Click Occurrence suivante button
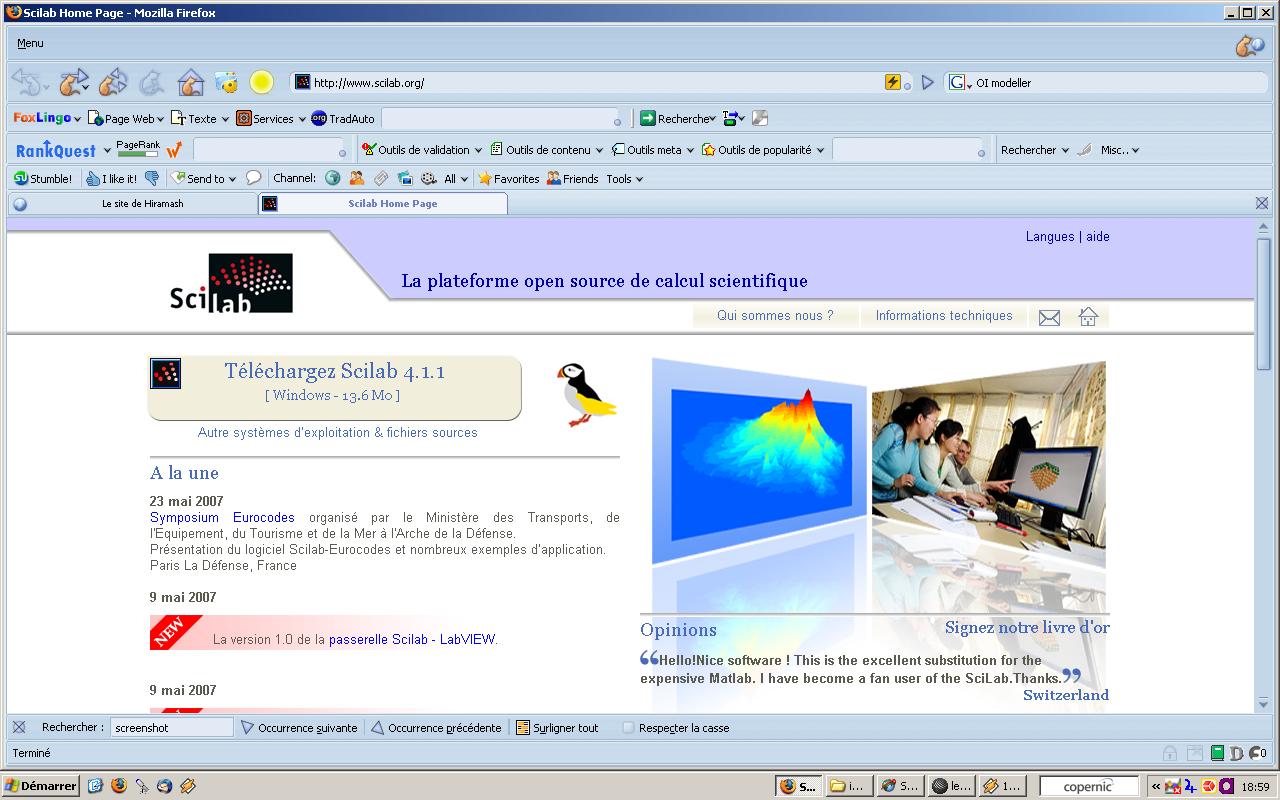The image size is (1280, 800). (x=299, y=728)
